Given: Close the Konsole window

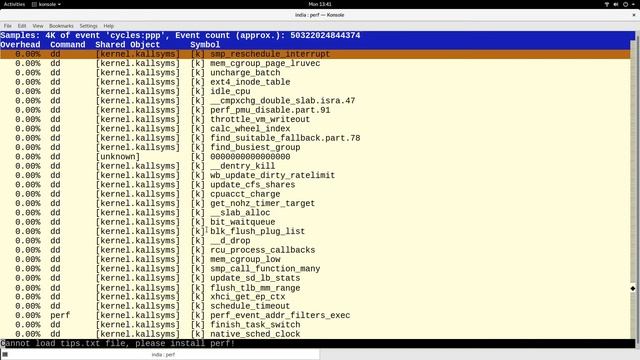Looking at the screenshot, I should [634, 15].
